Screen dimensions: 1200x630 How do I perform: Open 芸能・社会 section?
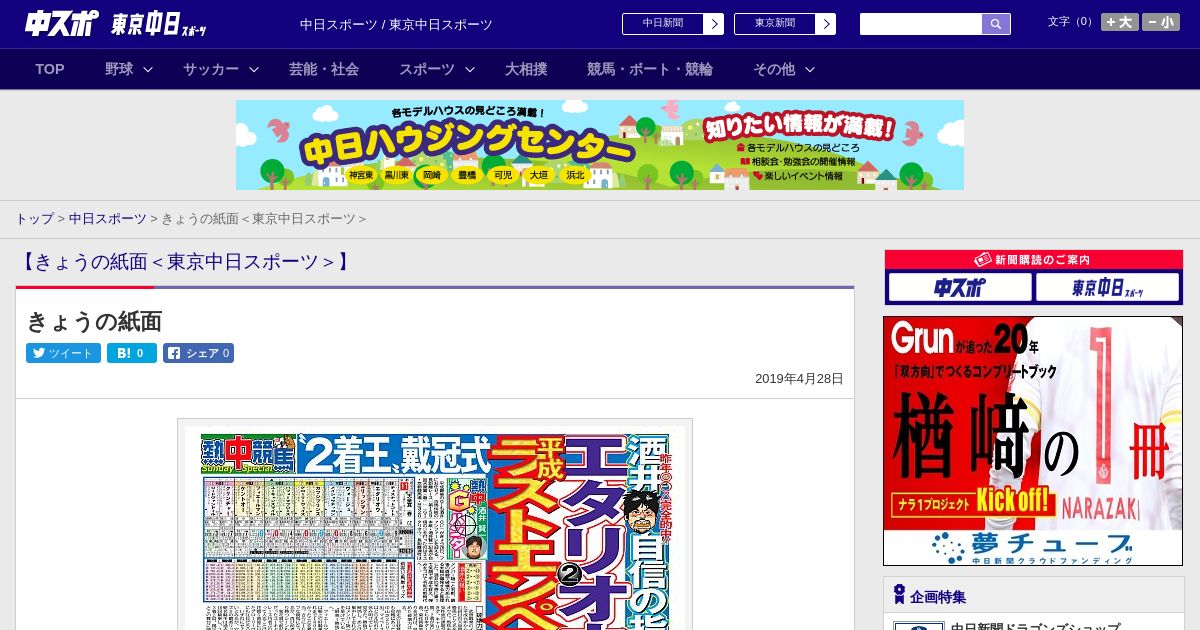(324, 69)
